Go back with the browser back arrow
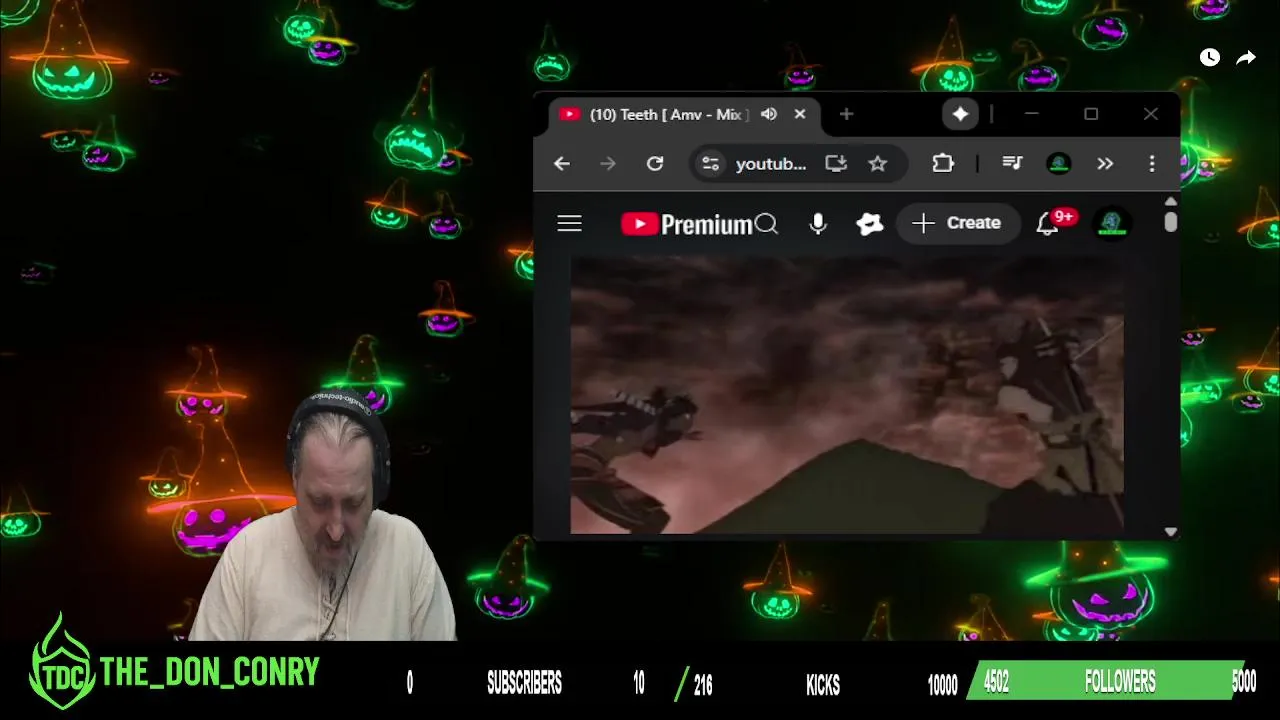This screenshot has height=720, width=1280. 562,164
